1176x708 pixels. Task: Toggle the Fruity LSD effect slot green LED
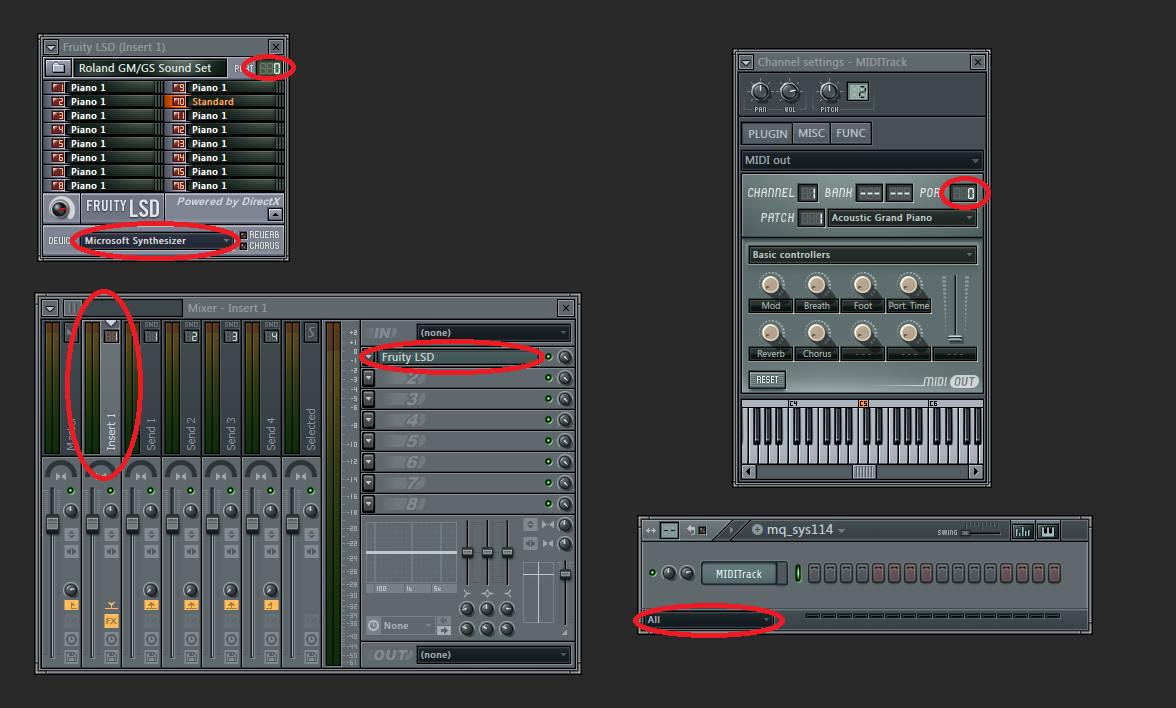[548, 357]
